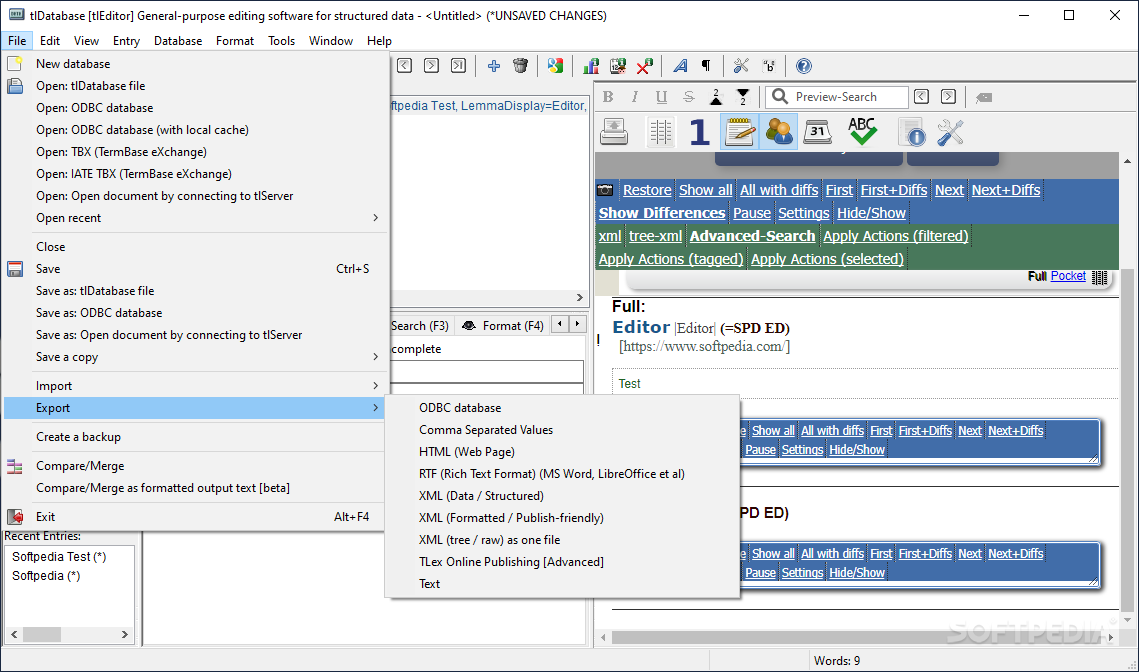Click the calendar 31 icon
Viewport: 1139px width, 672px height.
[x=817, y=132]
